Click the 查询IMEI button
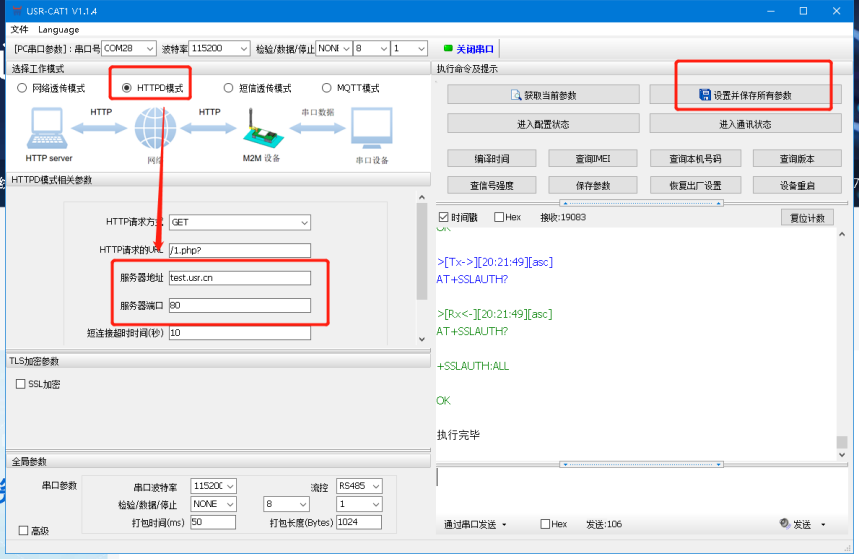This screenshot has height=559, width=860. pos(593,159)
